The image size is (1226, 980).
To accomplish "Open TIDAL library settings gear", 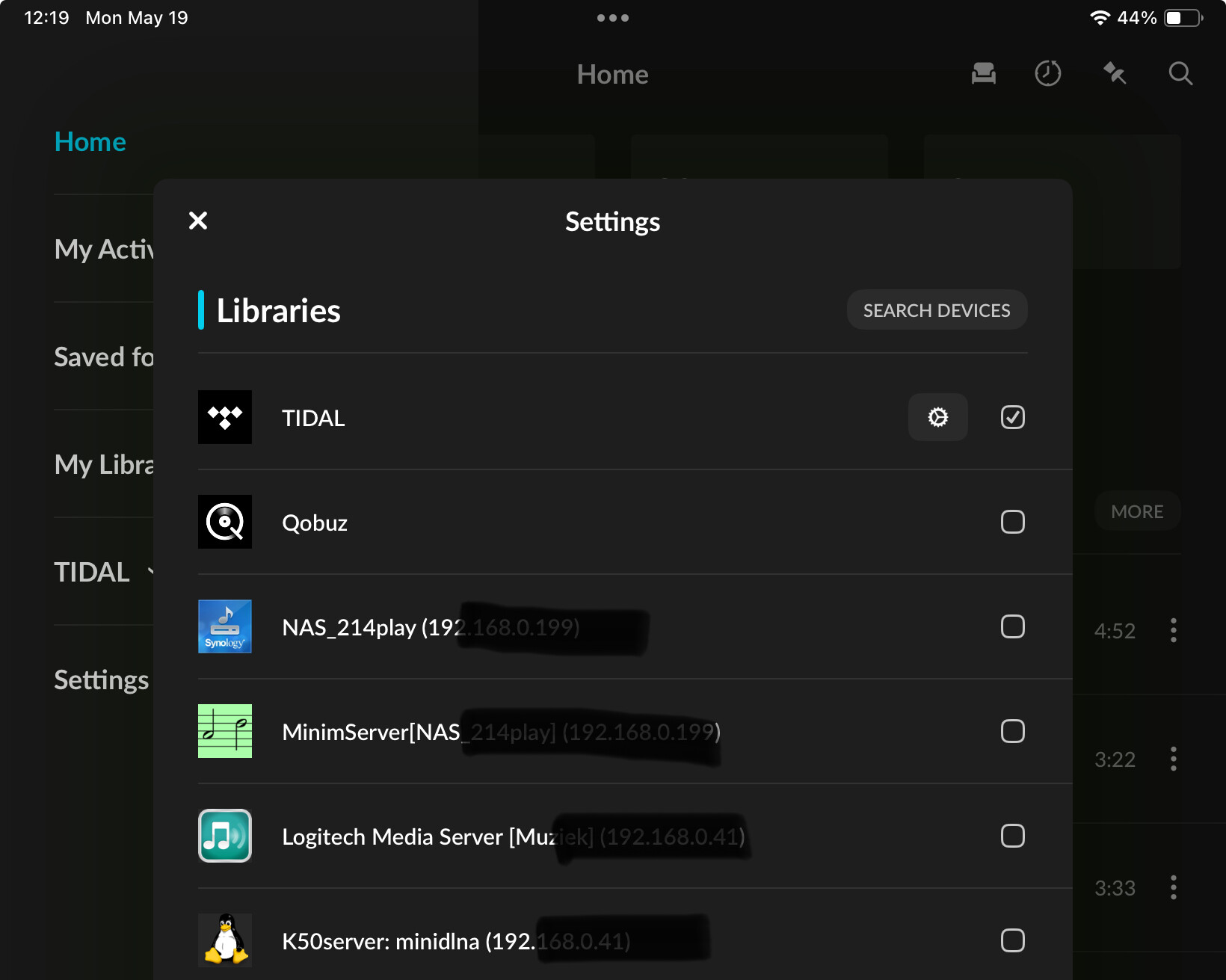I will click(937, 417).
